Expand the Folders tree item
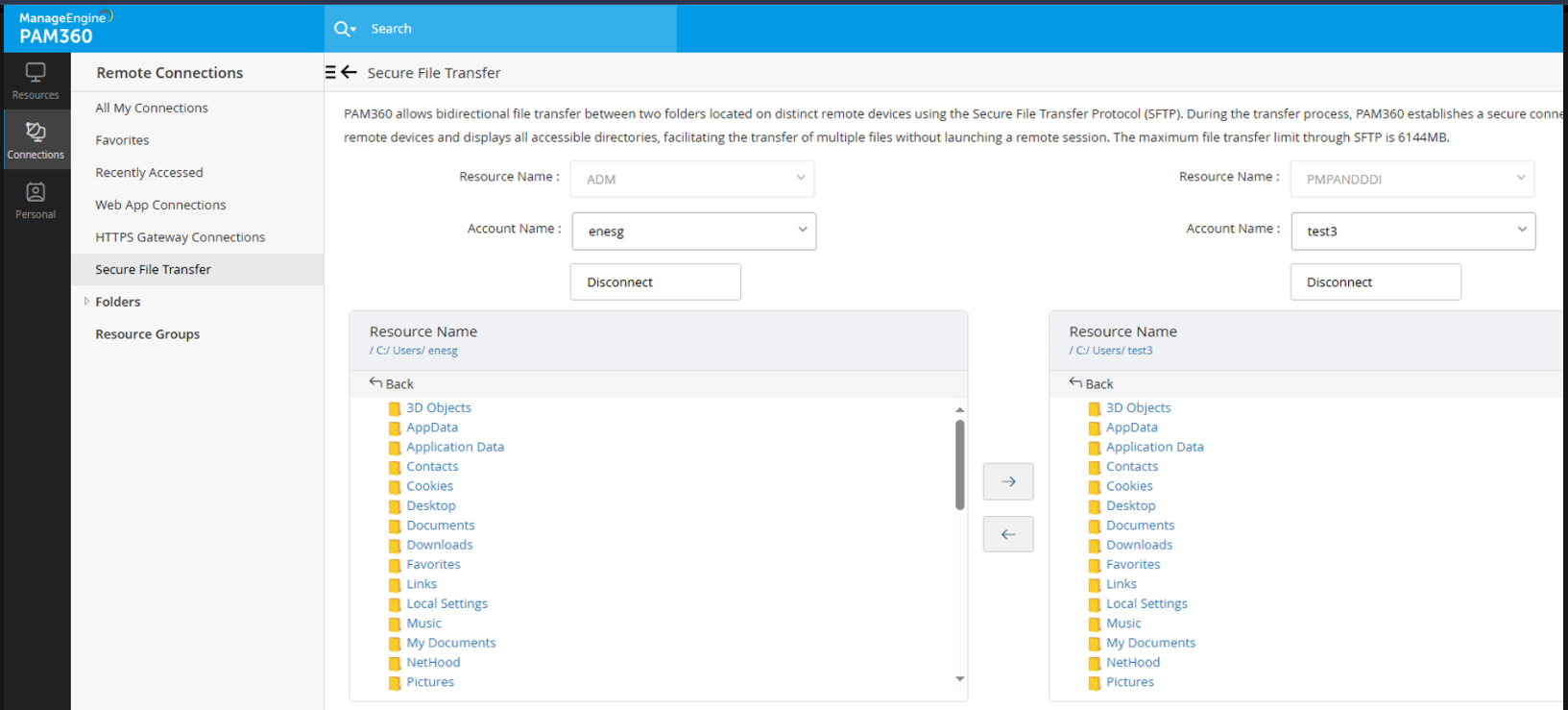 pos(86,302)
